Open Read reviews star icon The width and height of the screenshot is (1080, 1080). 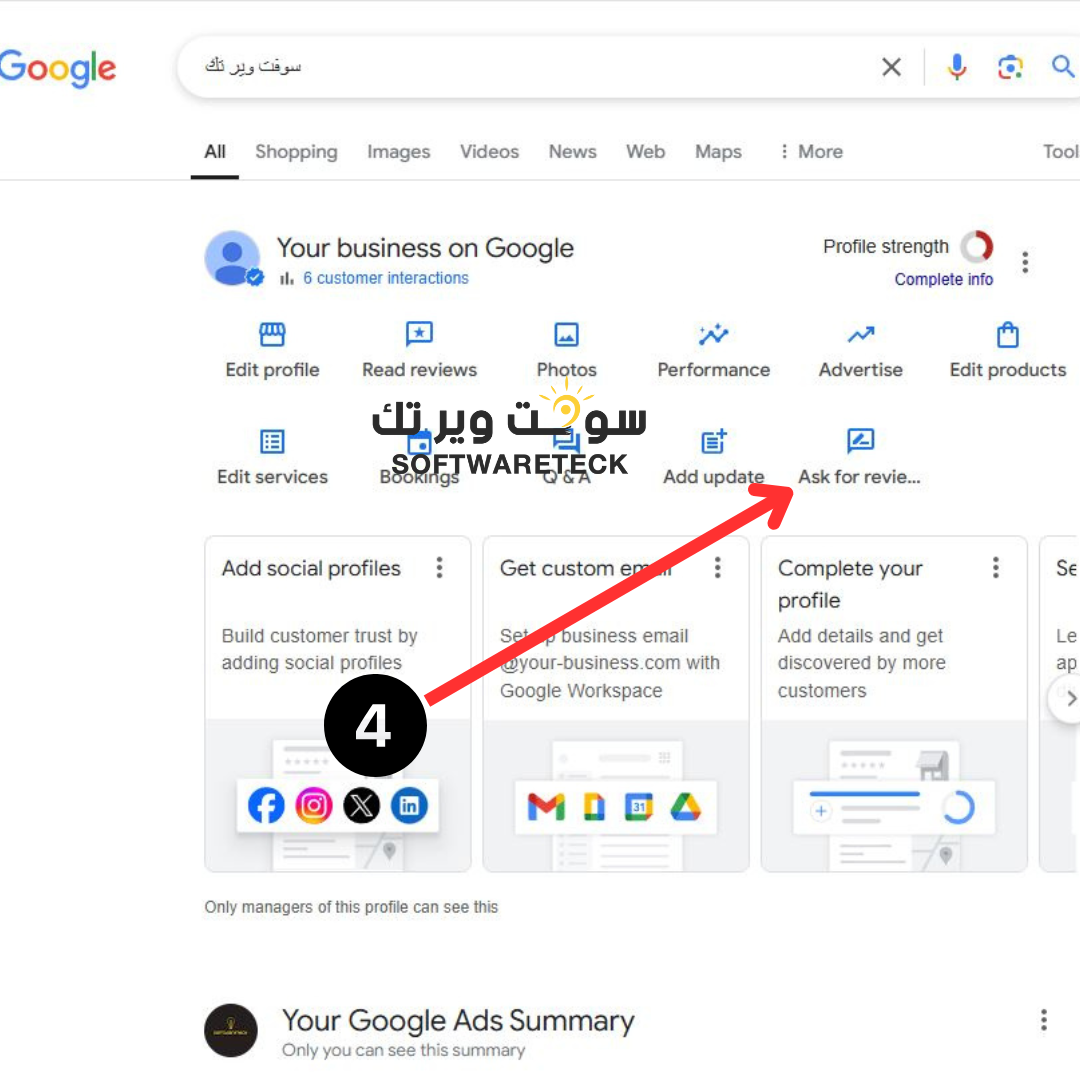pyautogui.click(x=419, y=335)
